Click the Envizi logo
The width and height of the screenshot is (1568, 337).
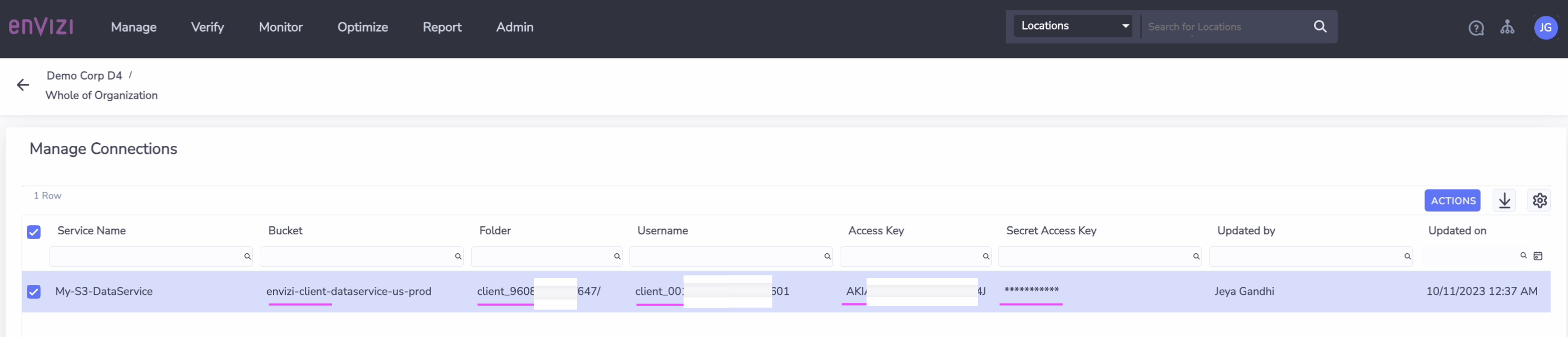[x=41, y=27]
